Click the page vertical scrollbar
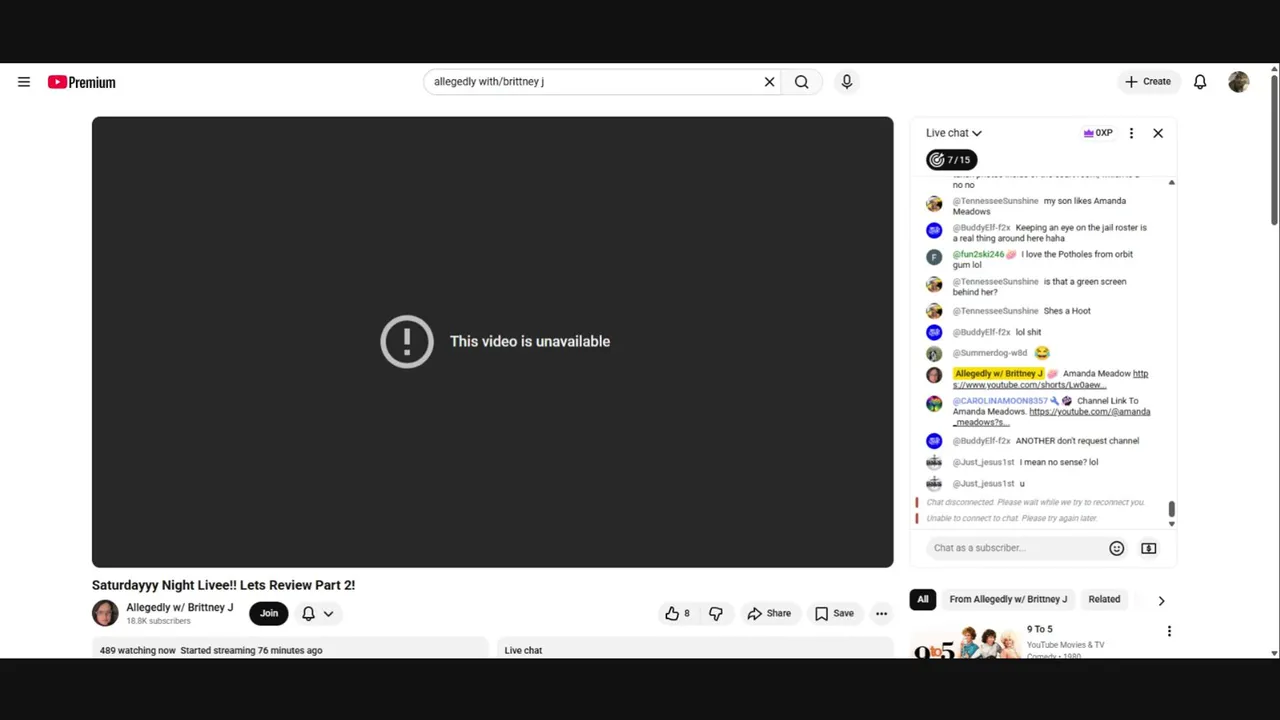The image size is (1280, 720). tap(1274, 150)
